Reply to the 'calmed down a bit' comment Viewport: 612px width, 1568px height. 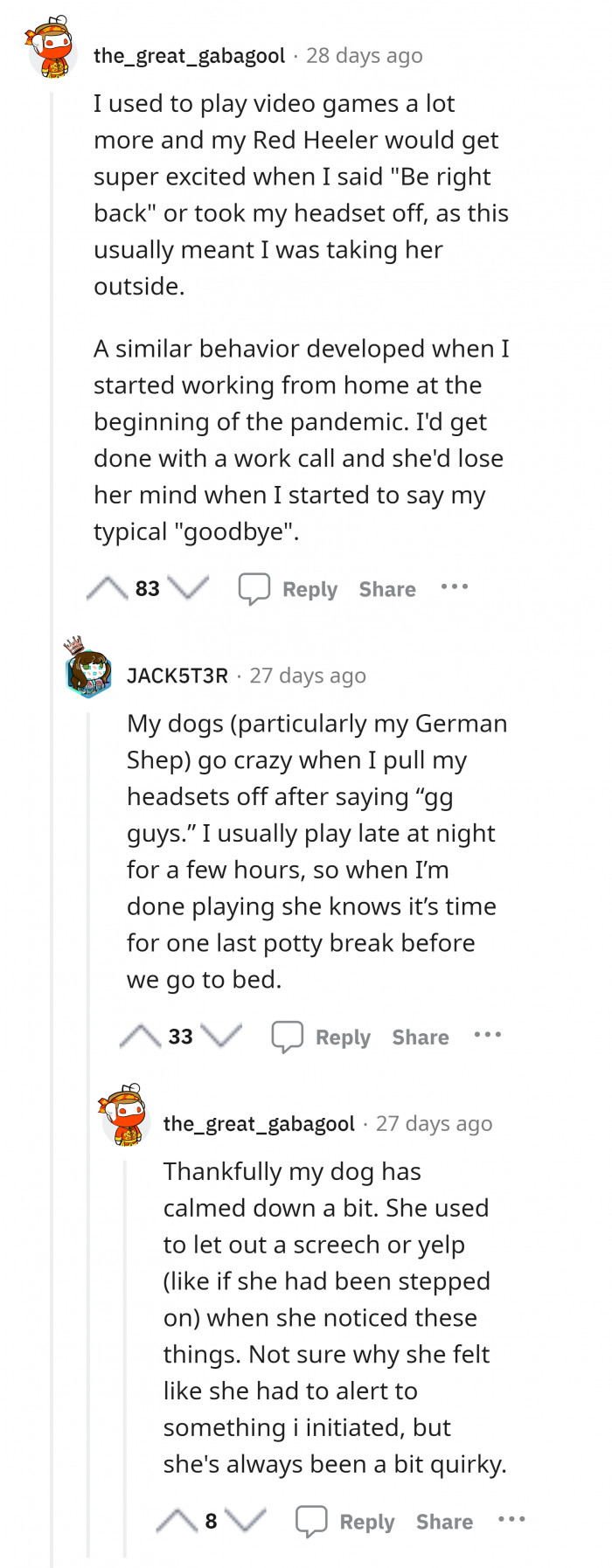(x=366, y=1522)
